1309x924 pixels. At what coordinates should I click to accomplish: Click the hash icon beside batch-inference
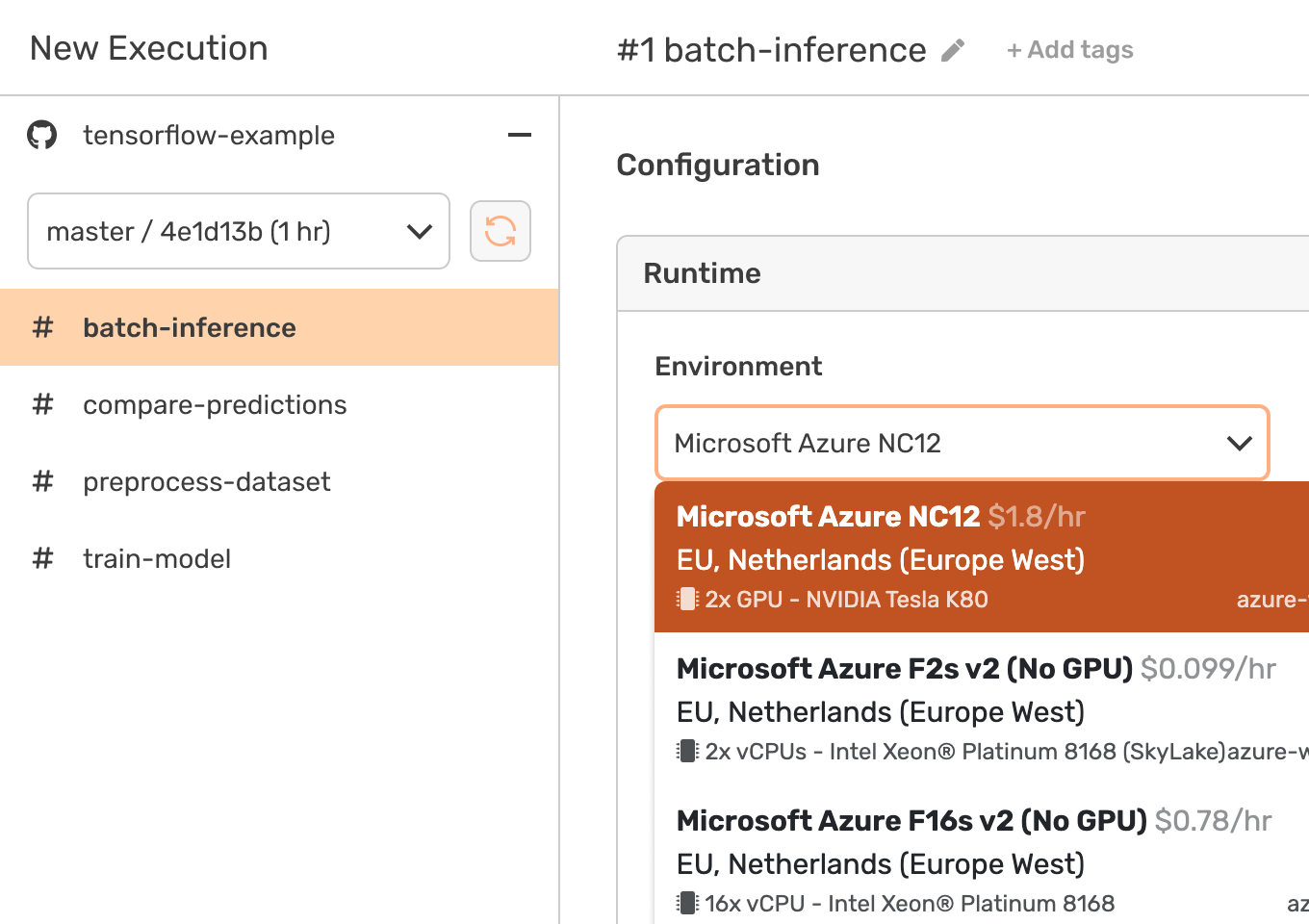42,327
